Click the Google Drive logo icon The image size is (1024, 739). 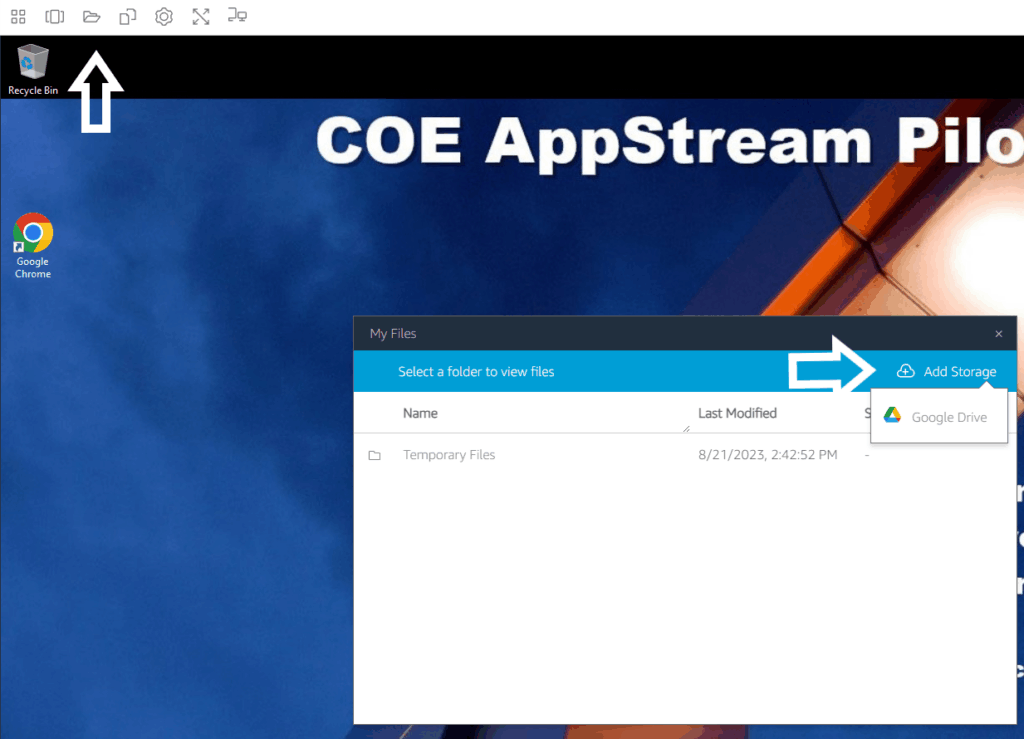pyautogui.click(x=892, y=415)
